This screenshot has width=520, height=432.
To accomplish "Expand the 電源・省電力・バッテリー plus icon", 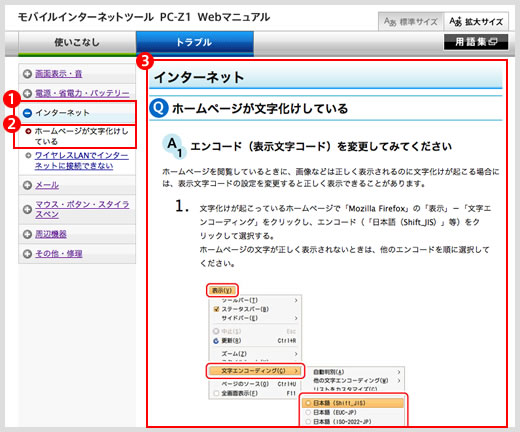I will tap(27, 93).
